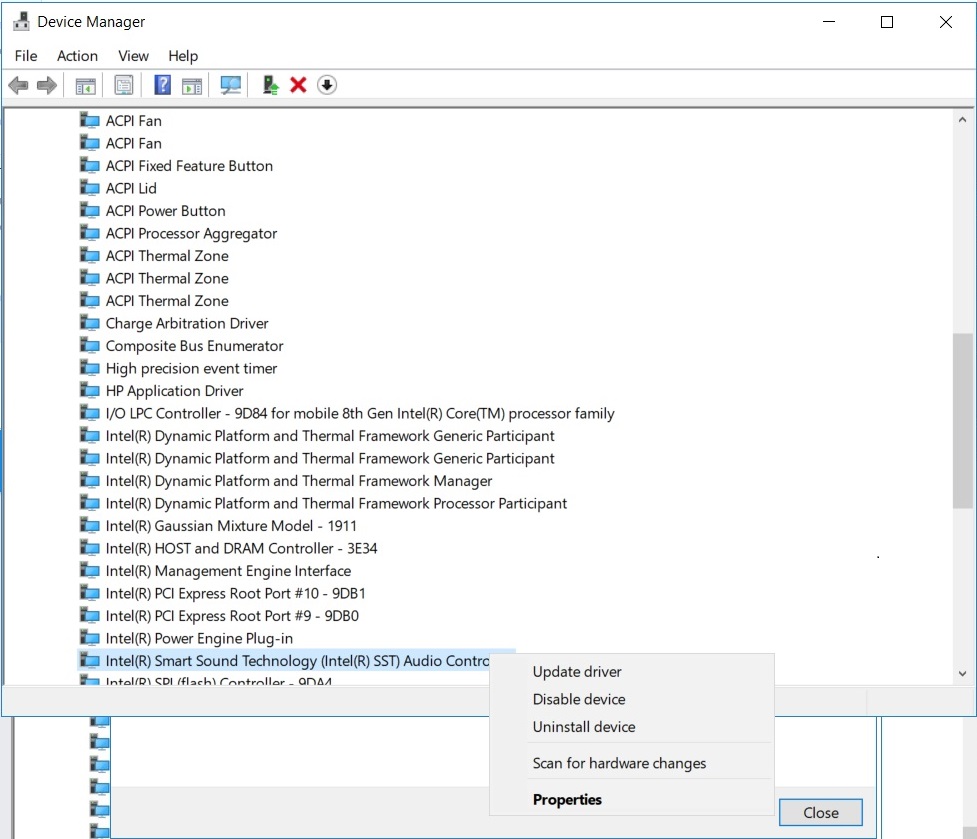Select Dynamic Platform Thermal Framework Processor Participant

coord(336,503)
